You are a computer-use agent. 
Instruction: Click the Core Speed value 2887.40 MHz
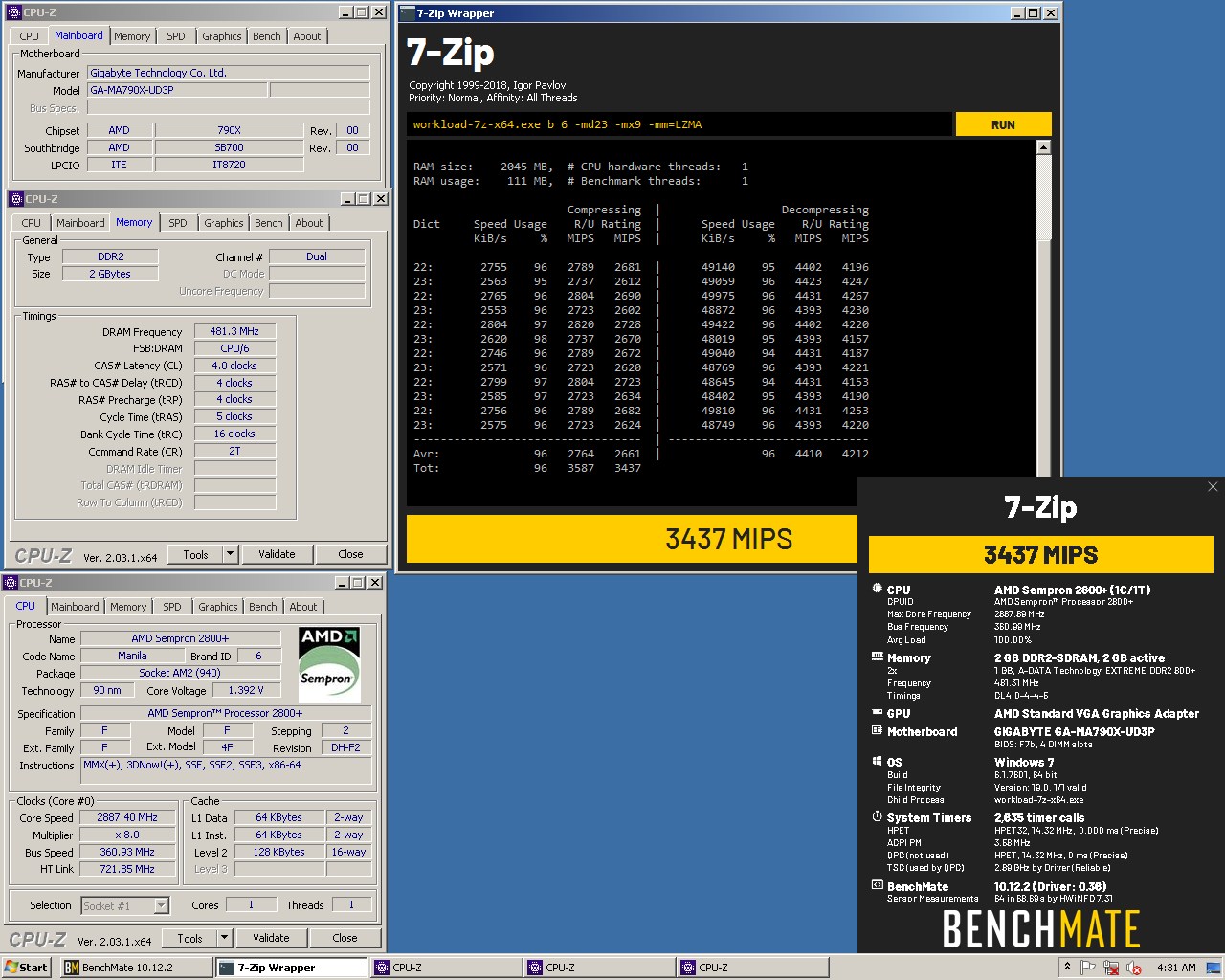coord(127,817)
